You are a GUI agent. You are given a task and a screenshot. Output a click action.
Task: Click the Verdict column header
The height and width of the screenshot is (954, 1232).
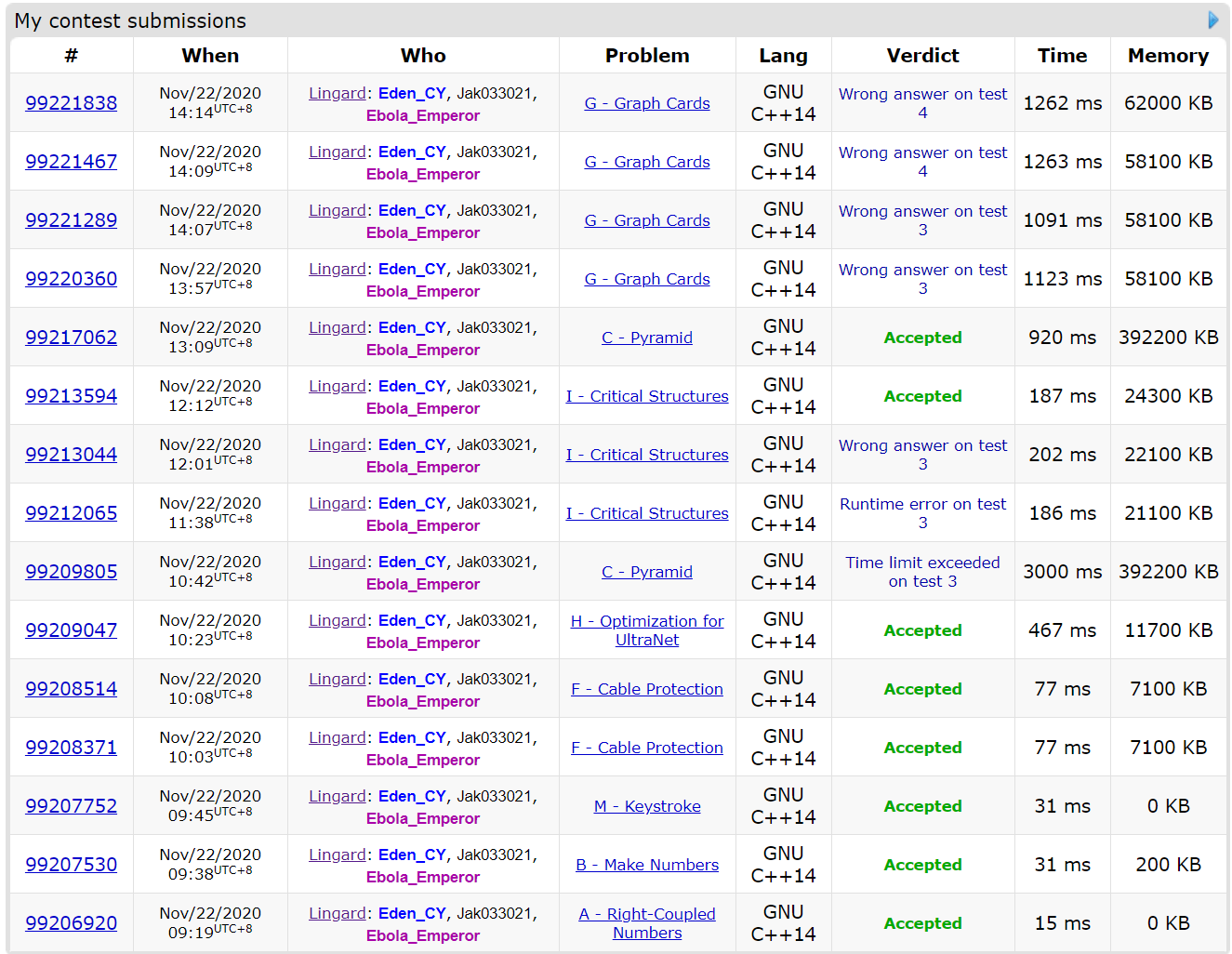click(922, 56)
